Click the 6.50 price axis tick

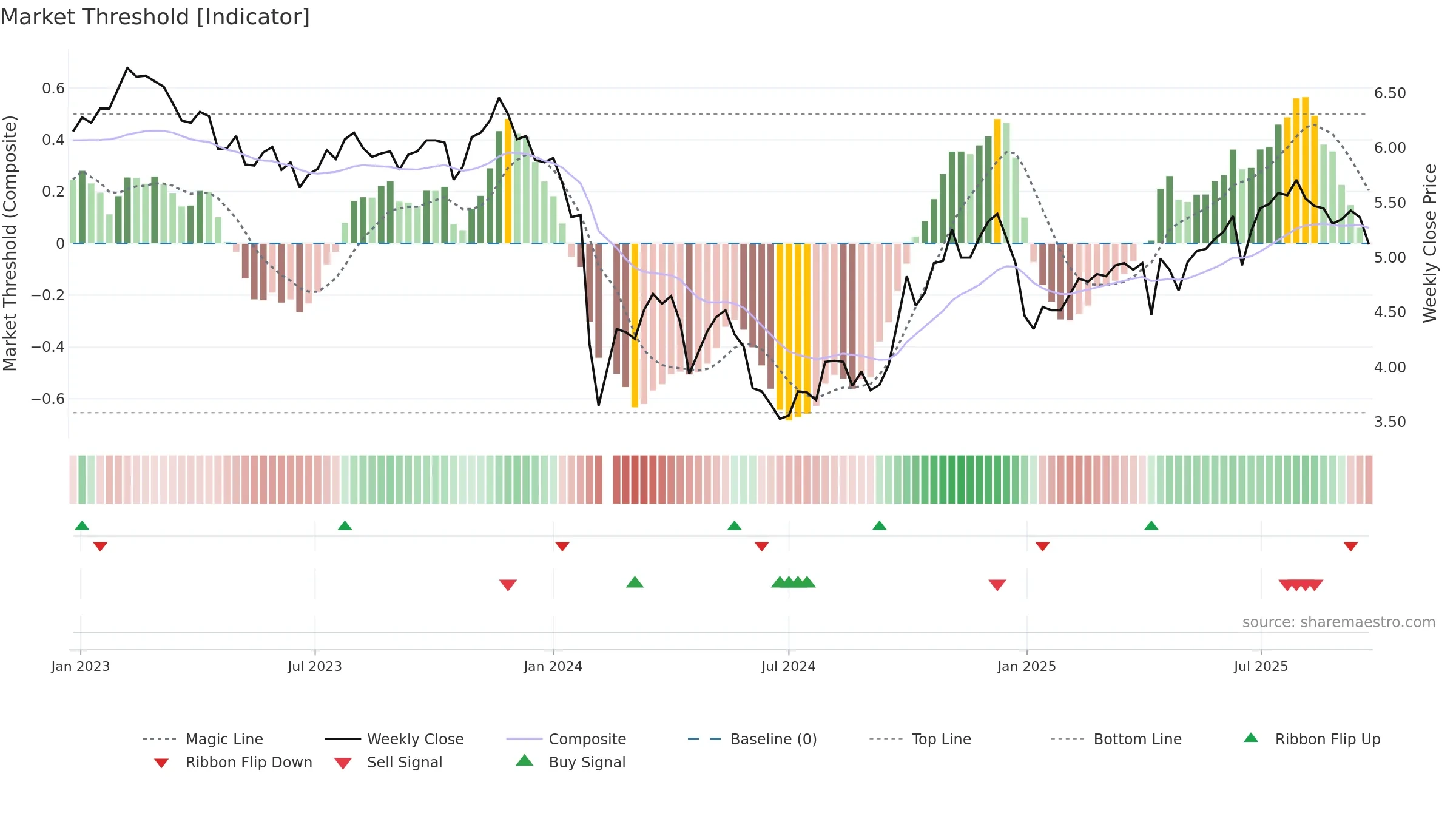click(x=1390, y=93)
